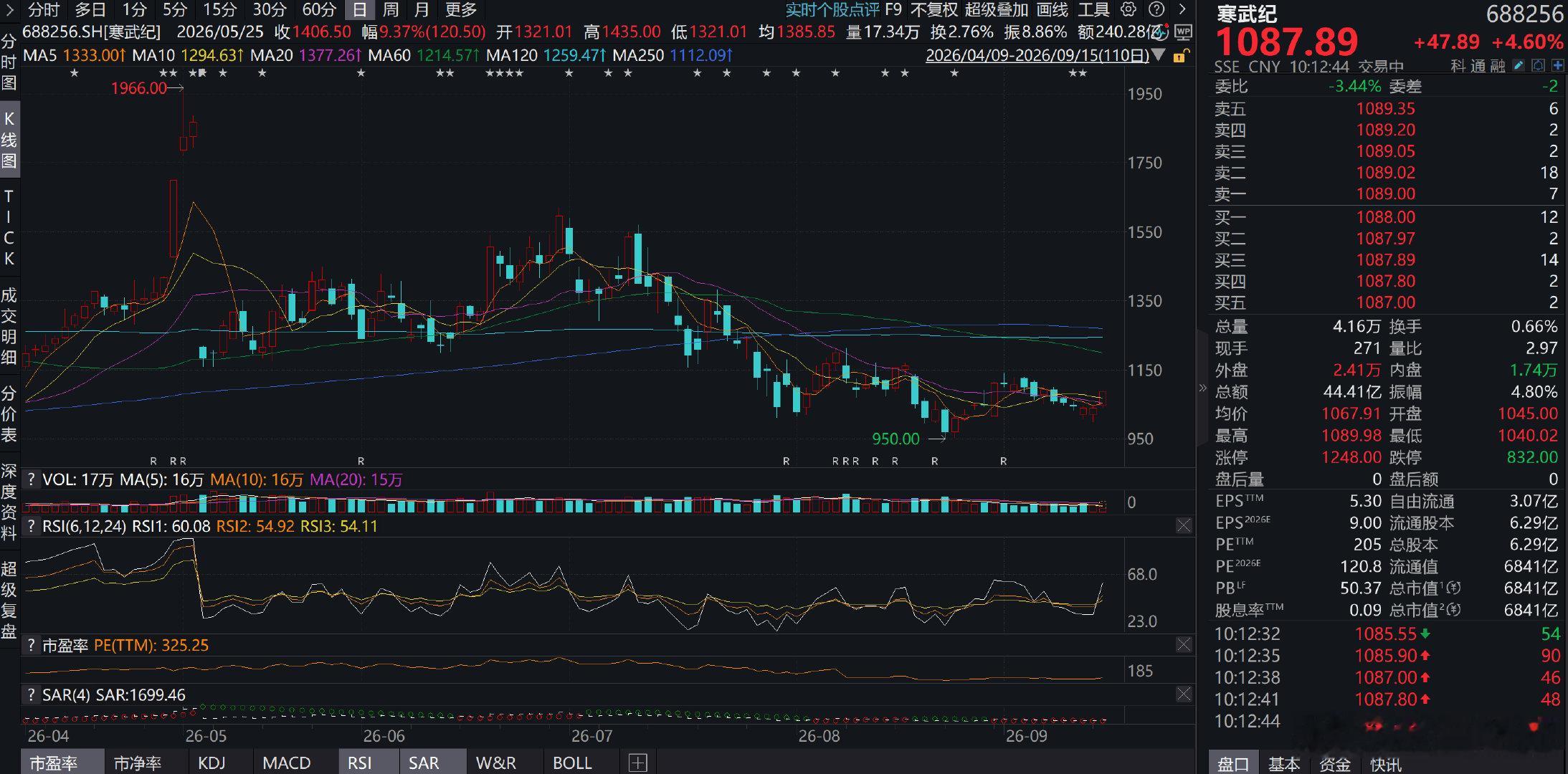
Task: Toggle the KDJ indicator
Action: pos(212,763)
